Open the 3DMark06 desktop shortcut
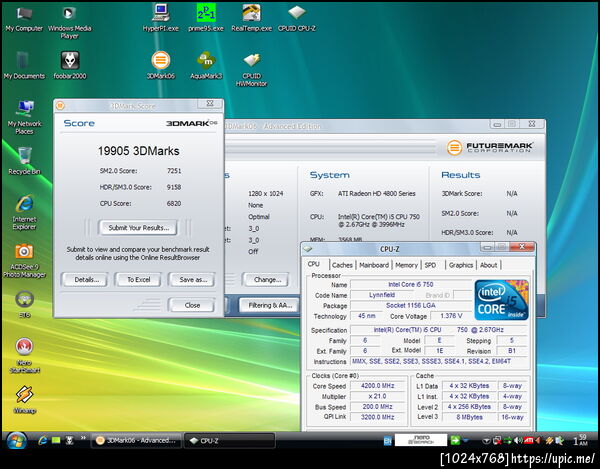The image size is (600, 469). point(160,62)
